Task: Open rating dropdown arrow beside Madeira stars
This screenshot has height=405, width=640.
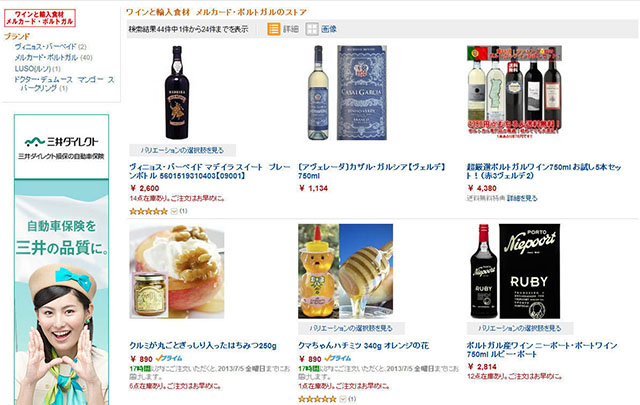Action: tap(174, 211)
